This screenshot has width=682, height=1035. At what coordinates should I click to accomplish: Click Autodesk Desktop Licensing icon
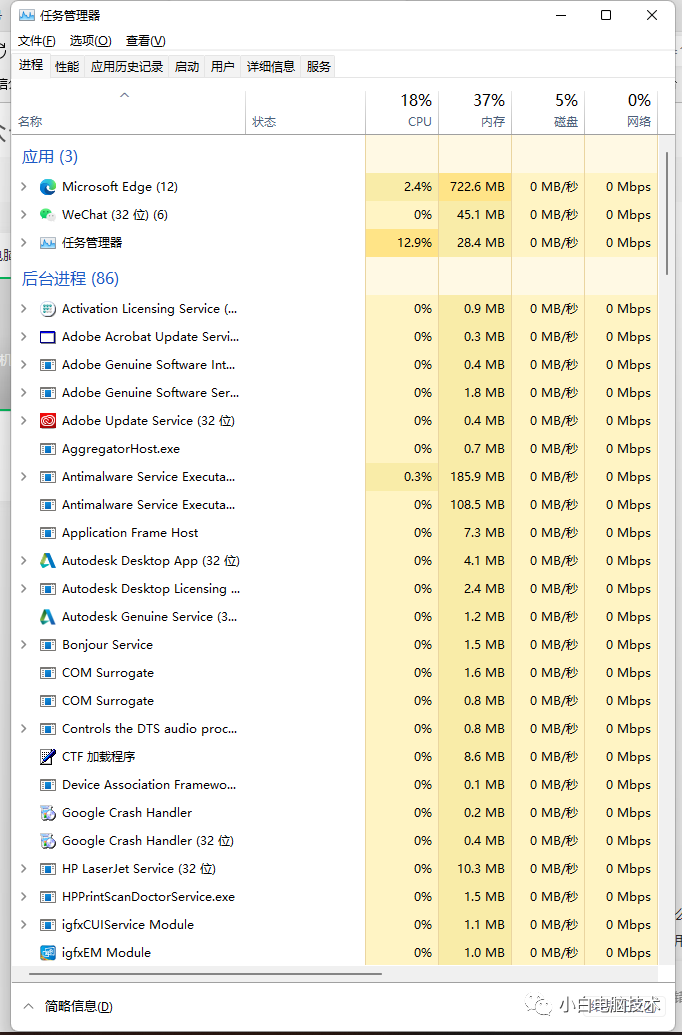(x=48, y=589)
